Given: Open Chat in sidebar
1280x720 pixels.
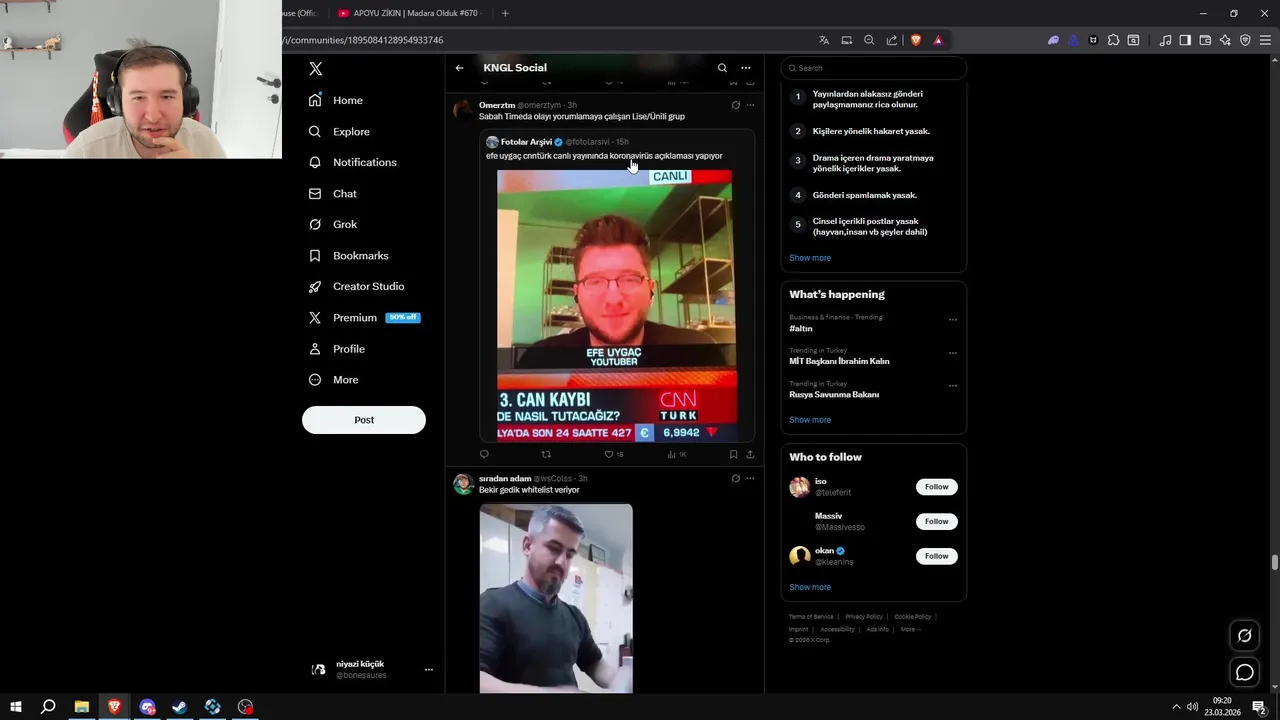Looking at the screenshot, I should (332, 193).
